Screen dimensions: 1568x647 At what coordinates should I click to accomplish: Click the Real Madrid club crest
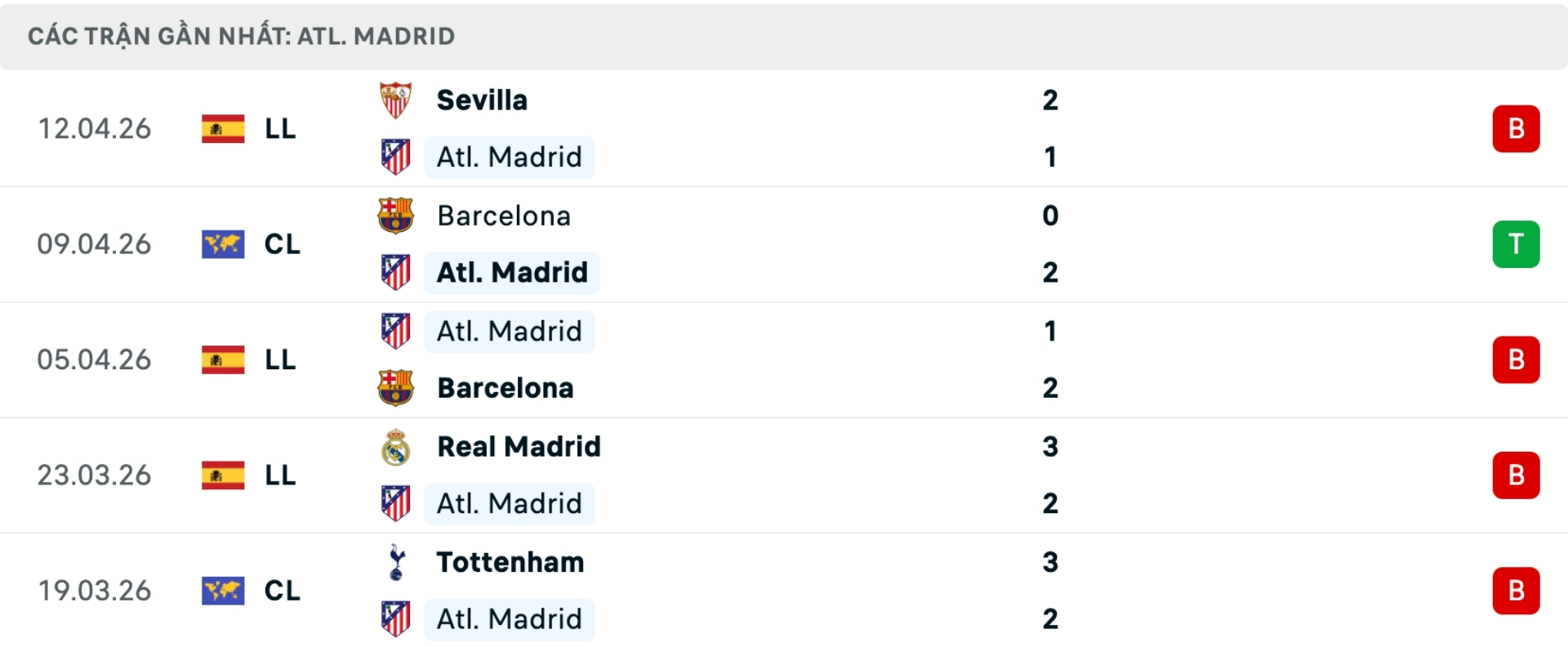[x=396, y=448]
